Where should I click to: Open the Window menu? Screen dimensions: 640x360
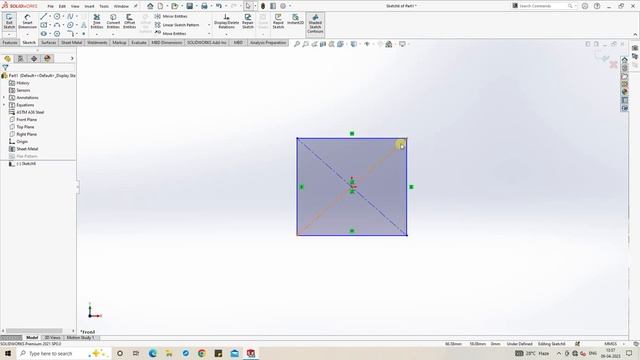tap(121, 7)
